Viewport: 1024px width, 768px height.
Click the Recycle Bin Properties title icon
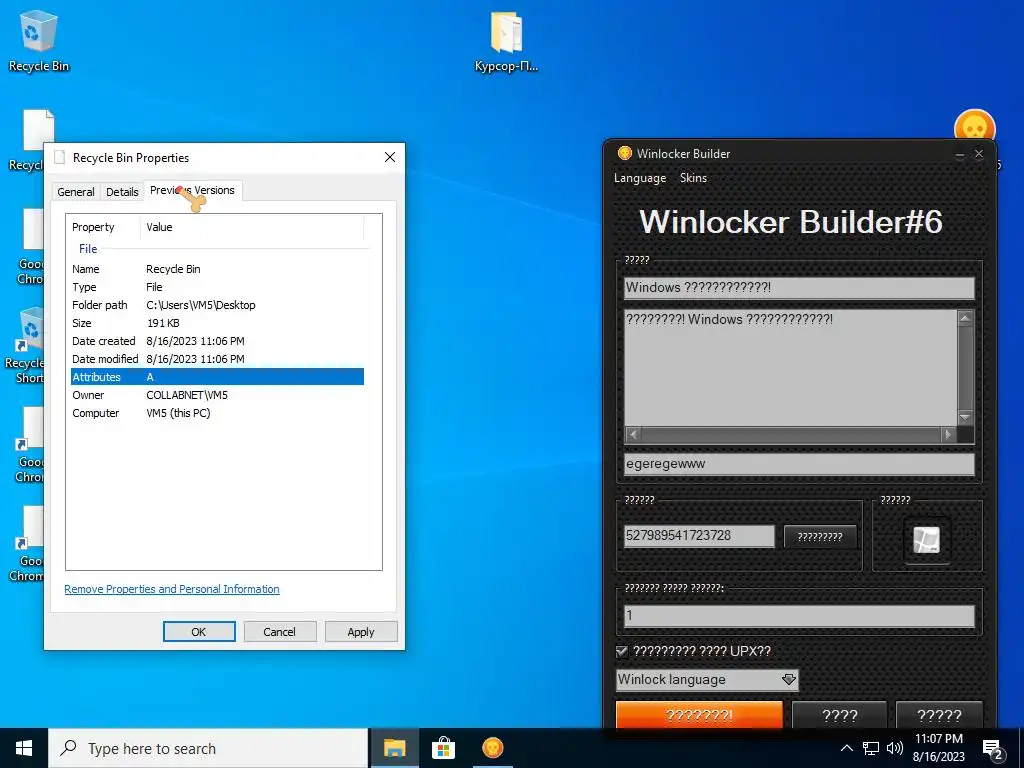pyautogui.click(x=60, y=157)
